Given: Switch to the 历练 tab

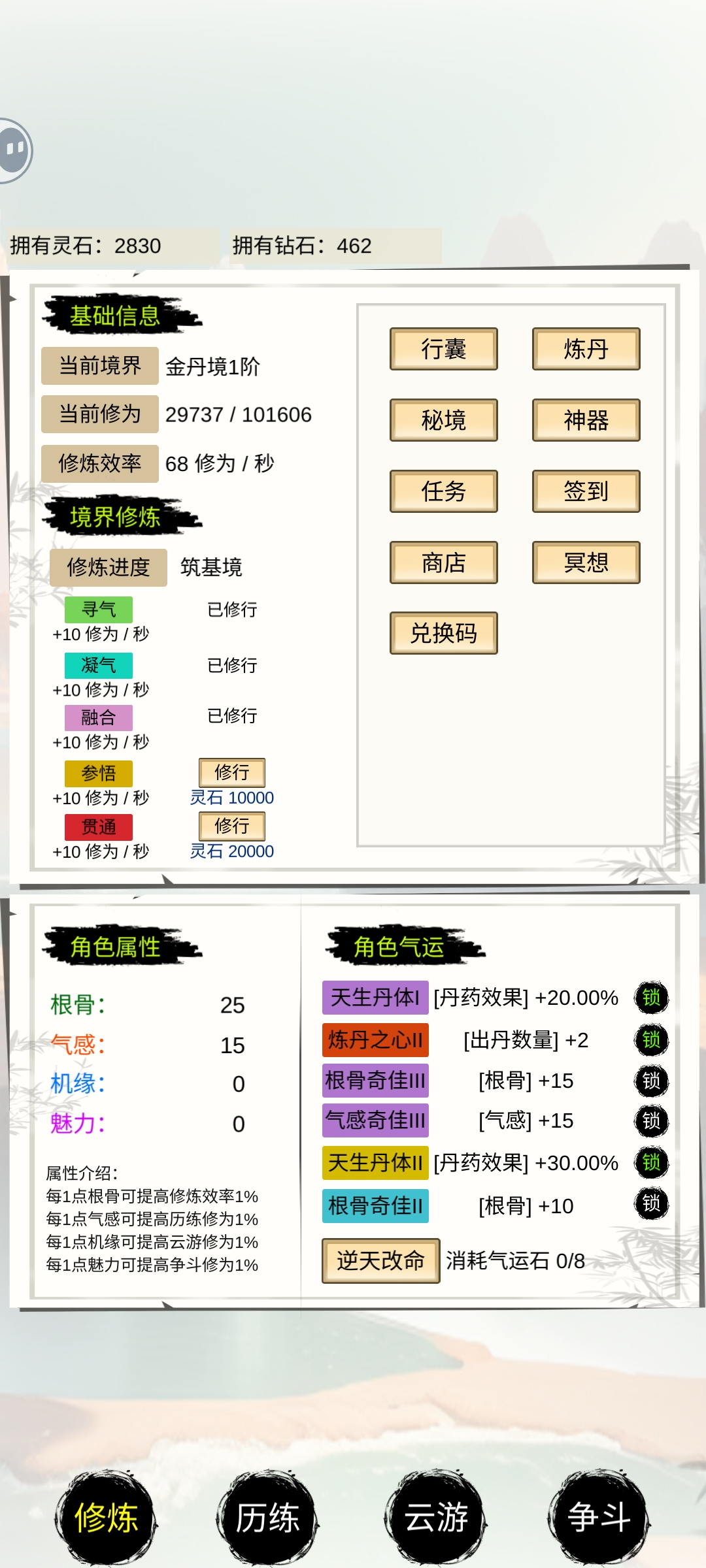Looking at the screenshot, I should (x=267, y=1517).
